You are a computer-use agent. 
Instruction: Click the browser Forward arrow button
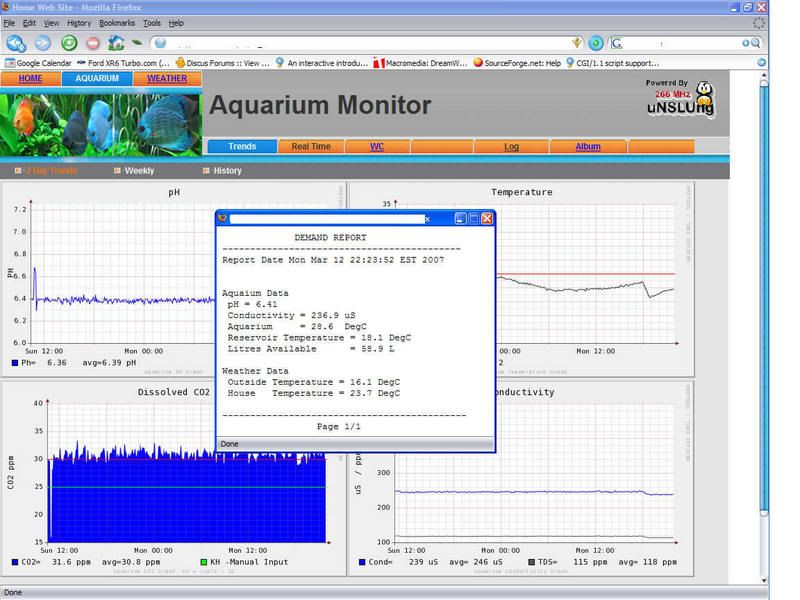[x=42, y=43]
